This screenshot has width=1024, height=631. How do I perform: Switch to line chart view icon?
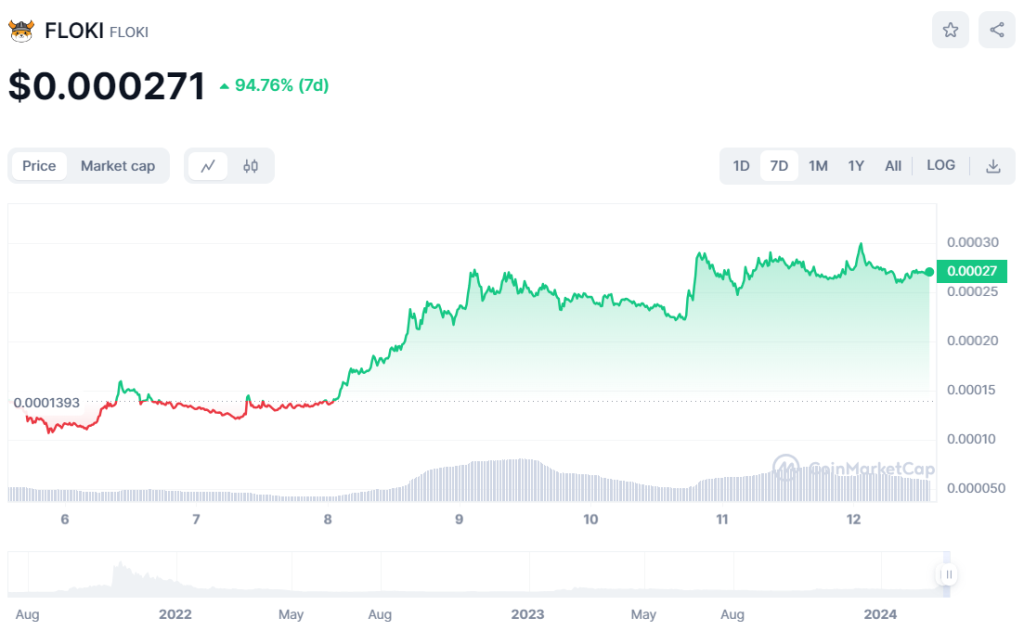[x=208, y=166]
